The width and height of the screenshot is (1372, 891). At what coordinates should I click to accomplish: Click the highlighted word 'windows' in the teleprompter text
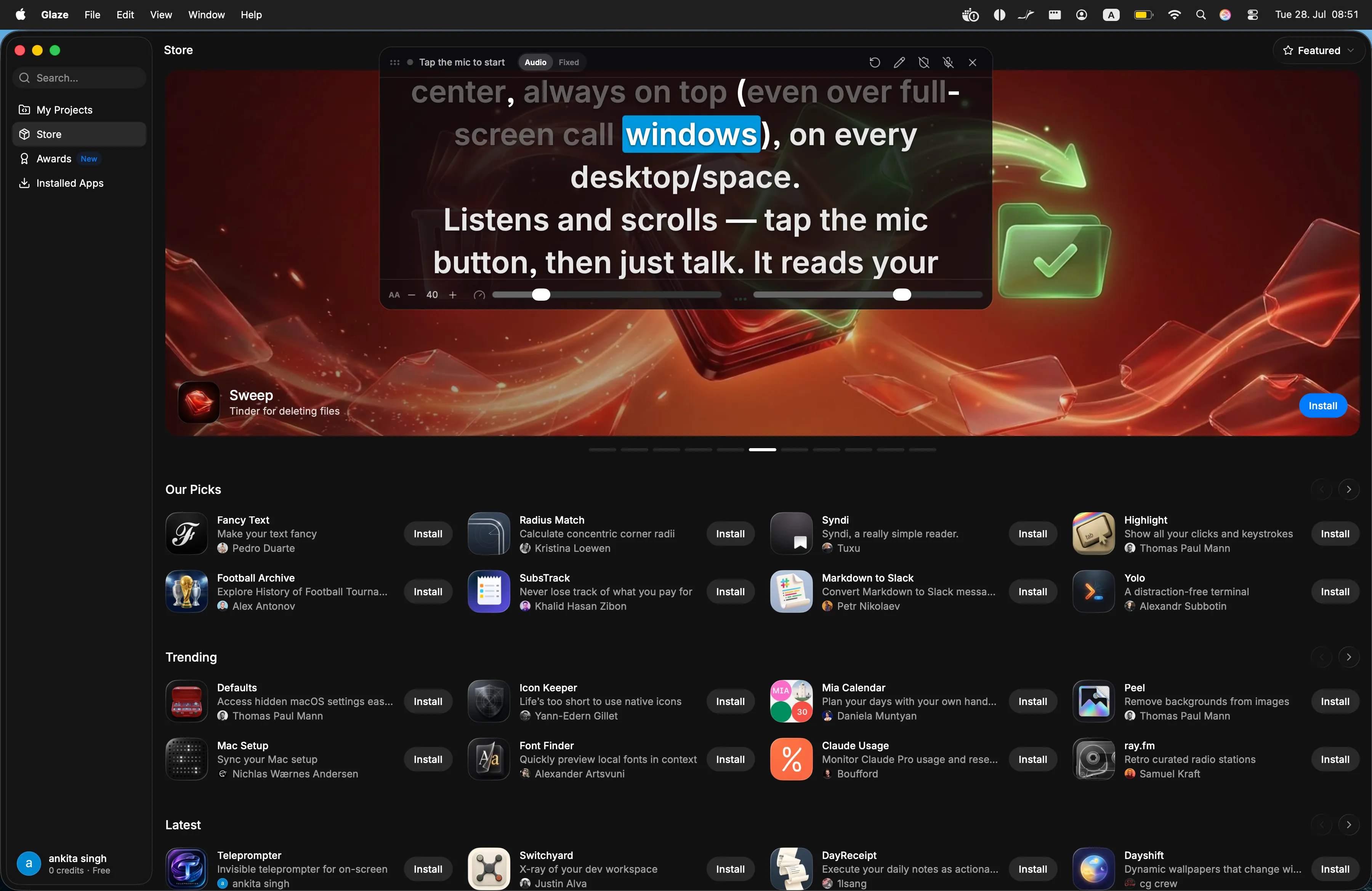[691, 134]
